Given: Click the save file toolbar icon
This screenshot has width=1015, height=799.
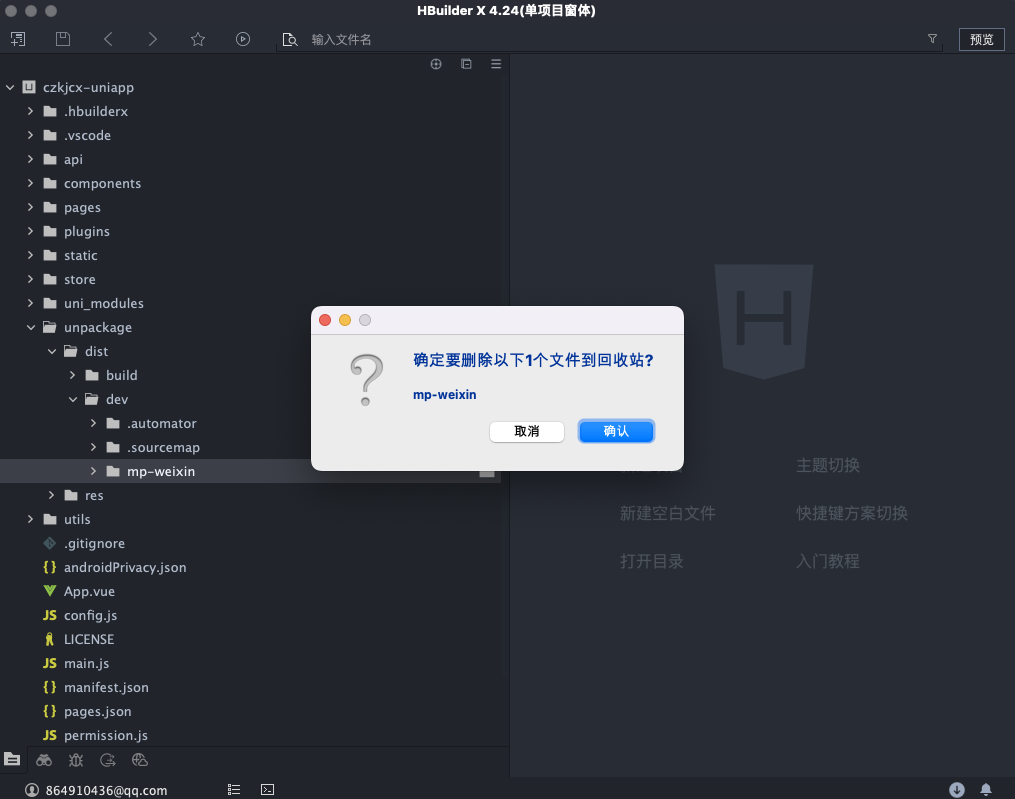Looking at the screenshot, I should [x=63, y=39].
